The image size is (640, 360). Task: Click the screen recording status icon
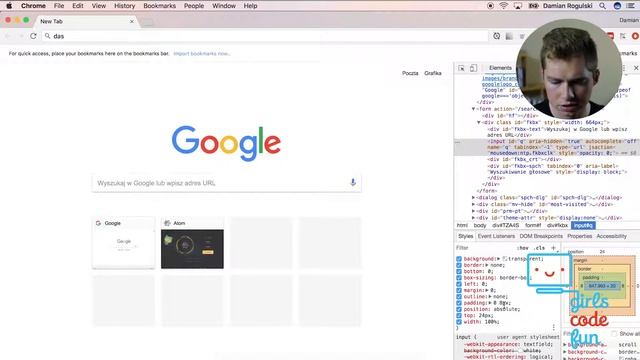[x=491, y=6]
